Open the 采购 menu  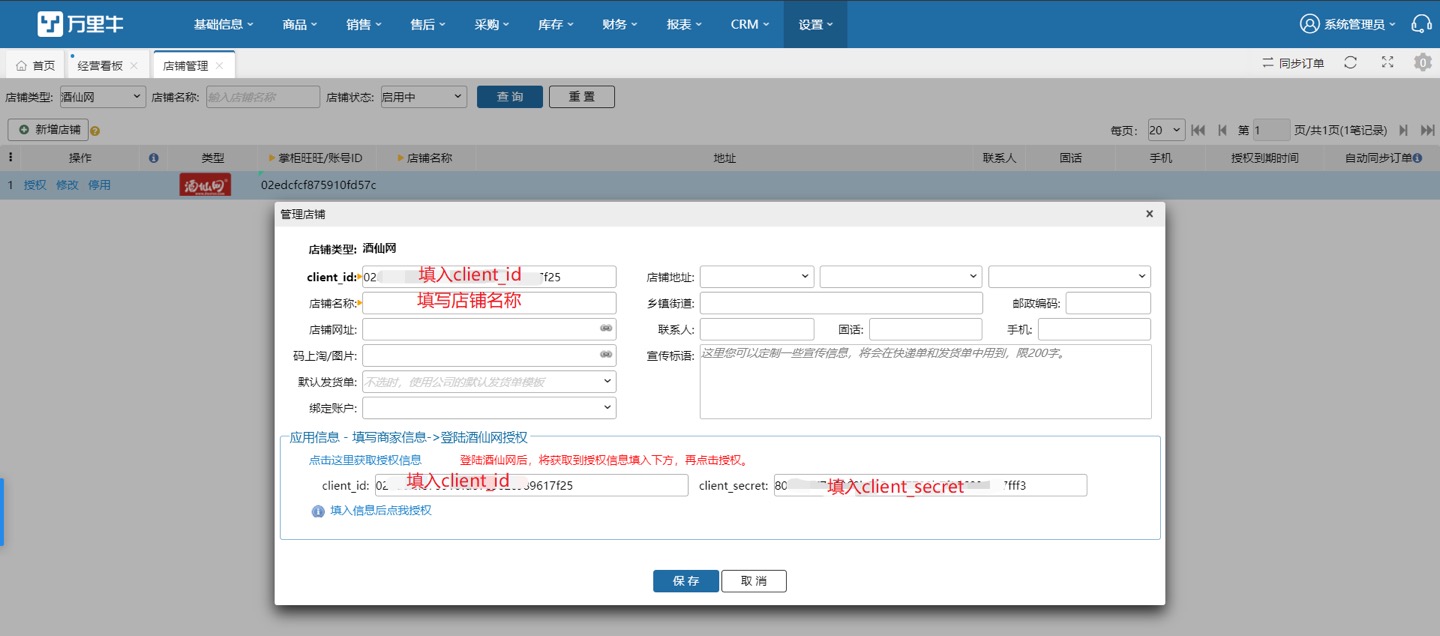point(492,24)
